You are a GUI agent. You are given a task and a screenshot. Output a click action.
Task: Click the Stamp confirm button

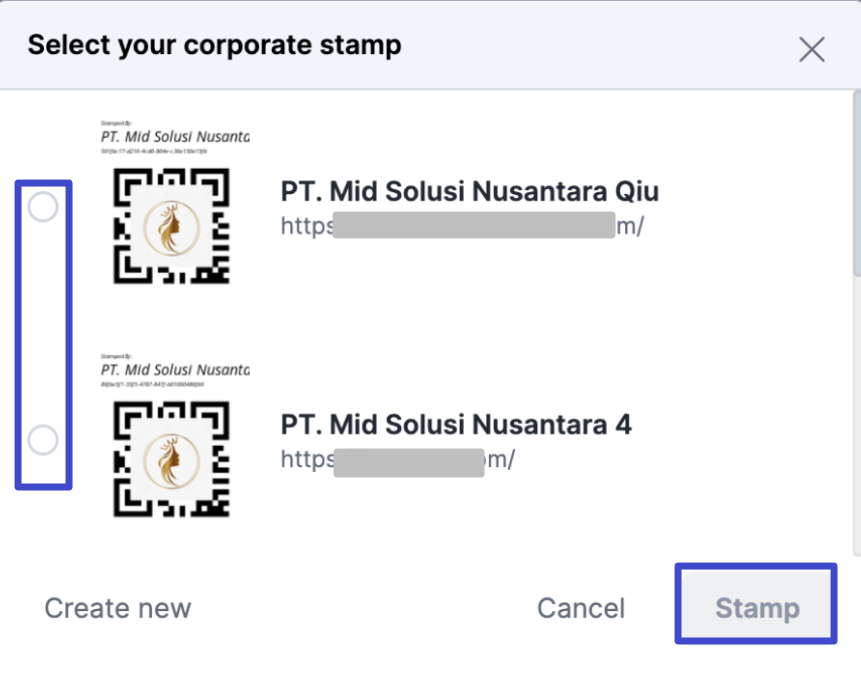(757, 604)
